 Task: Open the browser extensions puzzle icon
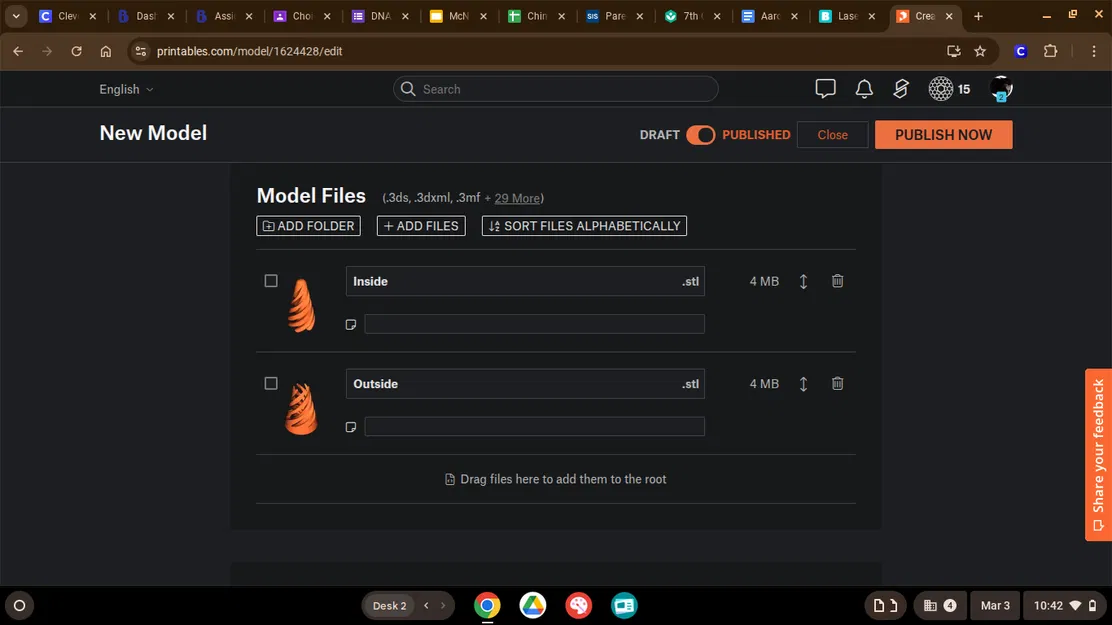pos(1050,51)
